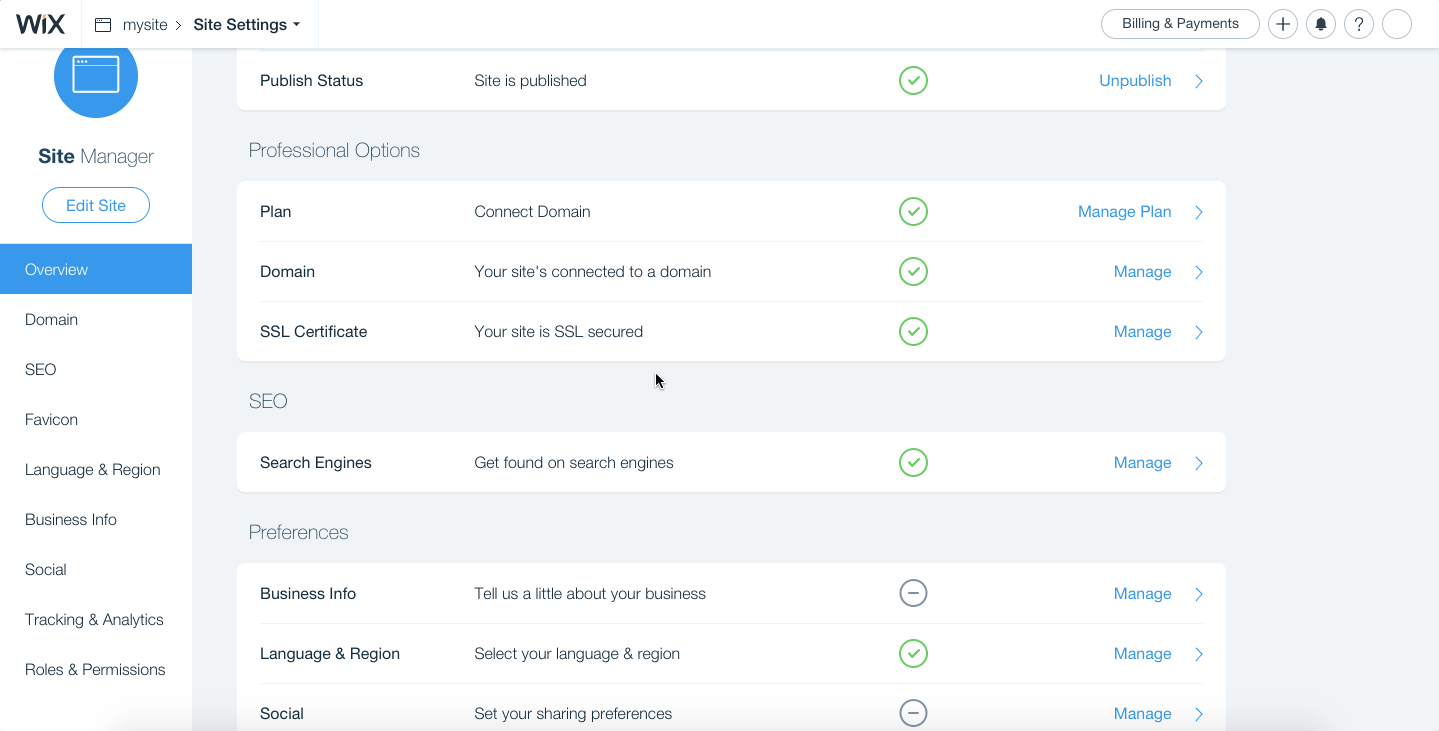Screen dimensions: 1439x731
Task: Click the green status icon beside Search Engines
Action: (913, 462)
